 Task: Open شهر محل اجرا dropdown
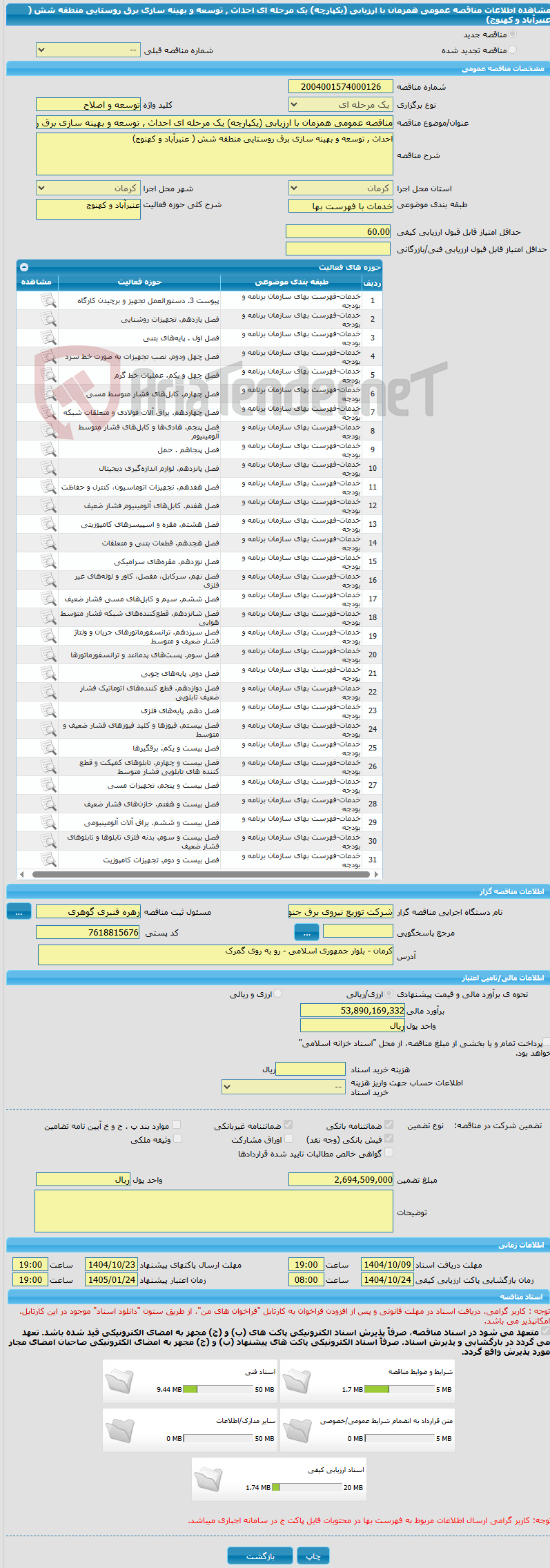[88, 188]
